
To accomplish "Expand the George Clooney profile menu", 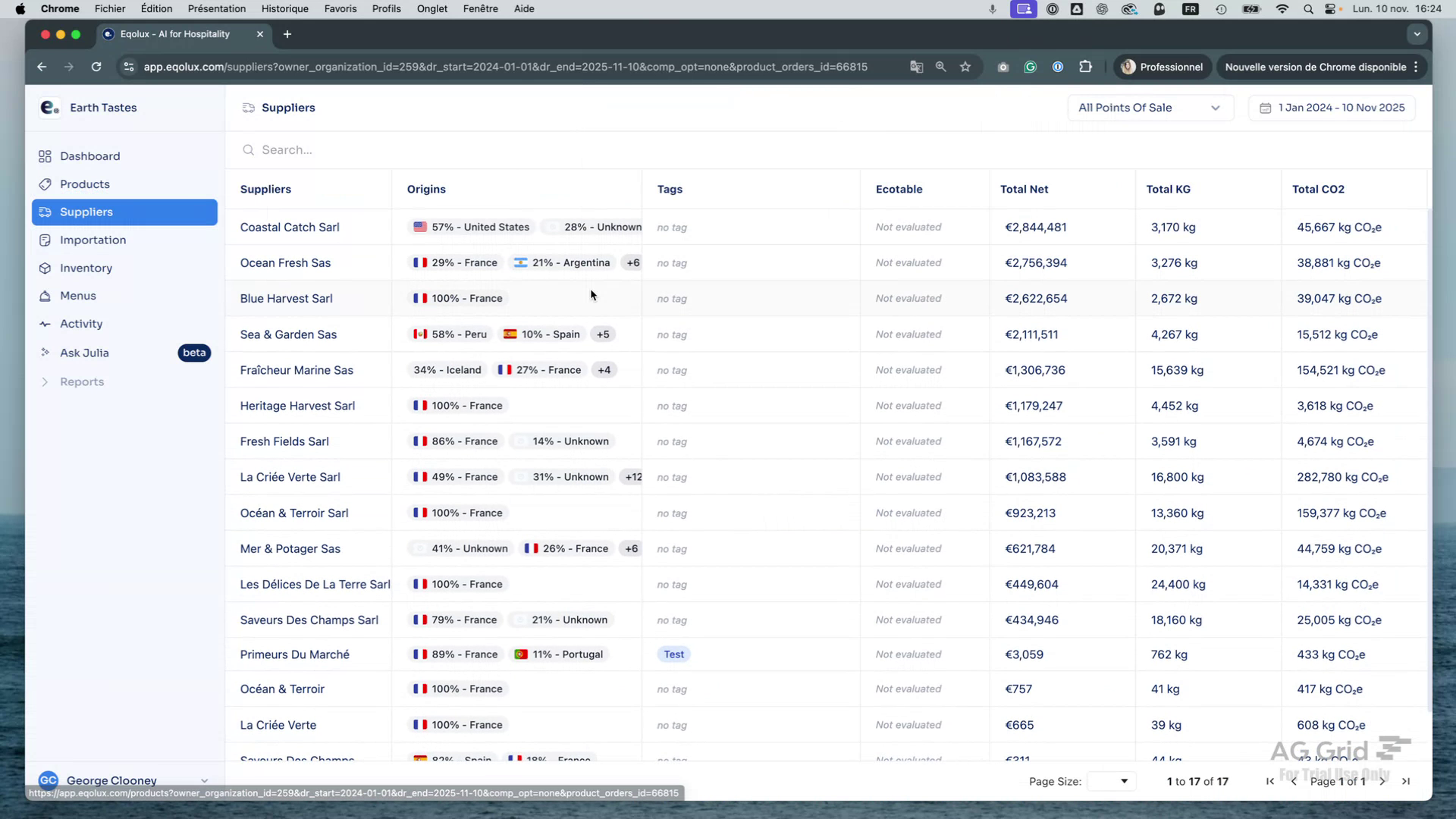I will click(x=203, y=780).
